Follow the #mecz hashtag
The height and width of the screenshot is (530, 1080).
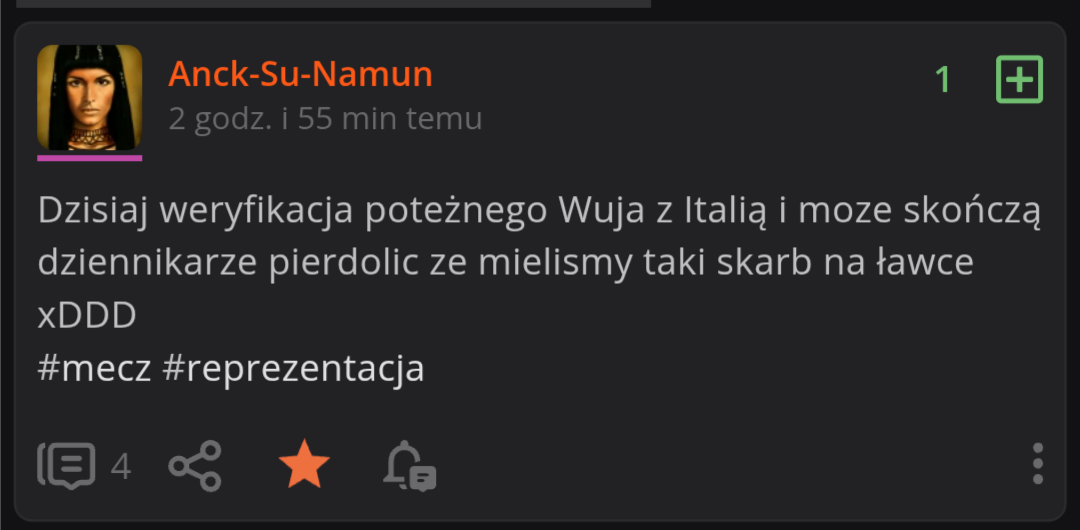[x=94, y=369]
